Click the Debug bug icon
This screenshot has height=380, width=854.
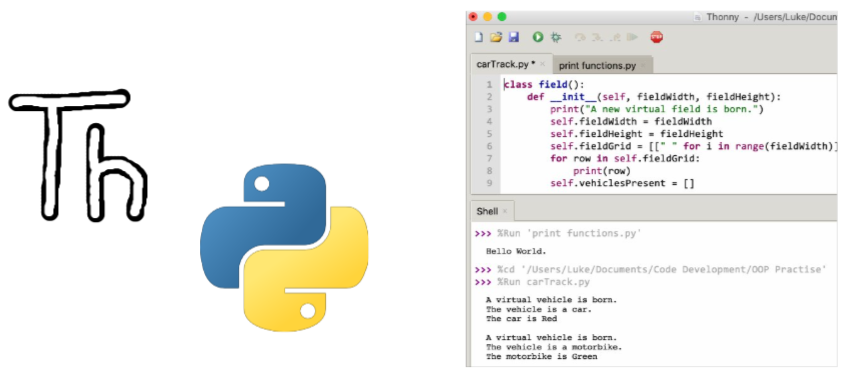pyautogui.click(x=556, y=37)
